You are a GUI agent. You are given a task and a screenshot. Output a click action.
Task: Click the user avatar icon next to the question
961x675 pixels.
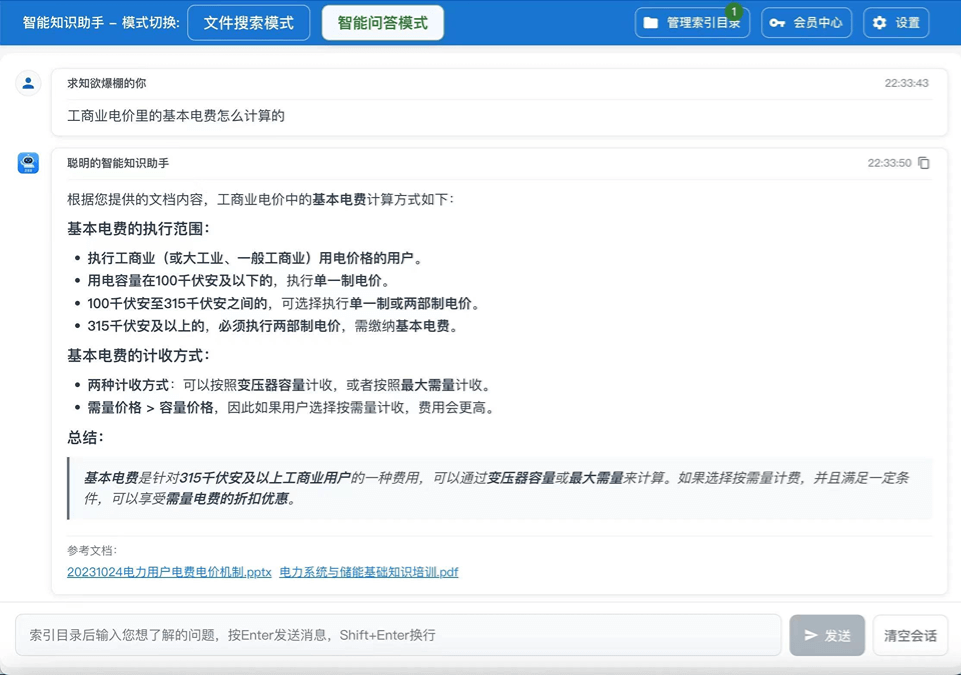click(x=27, y=83)
